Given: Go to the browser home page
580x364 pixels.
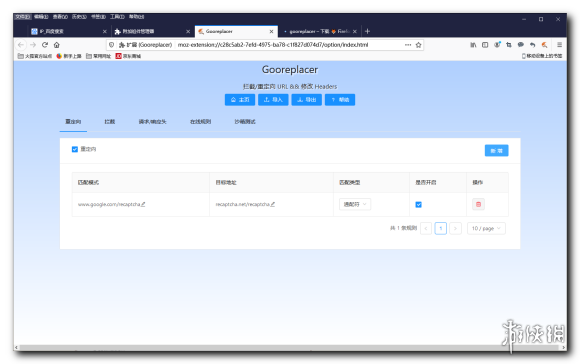Looking at the screenshot, I should pyautogui.click(x=57, y=45).
